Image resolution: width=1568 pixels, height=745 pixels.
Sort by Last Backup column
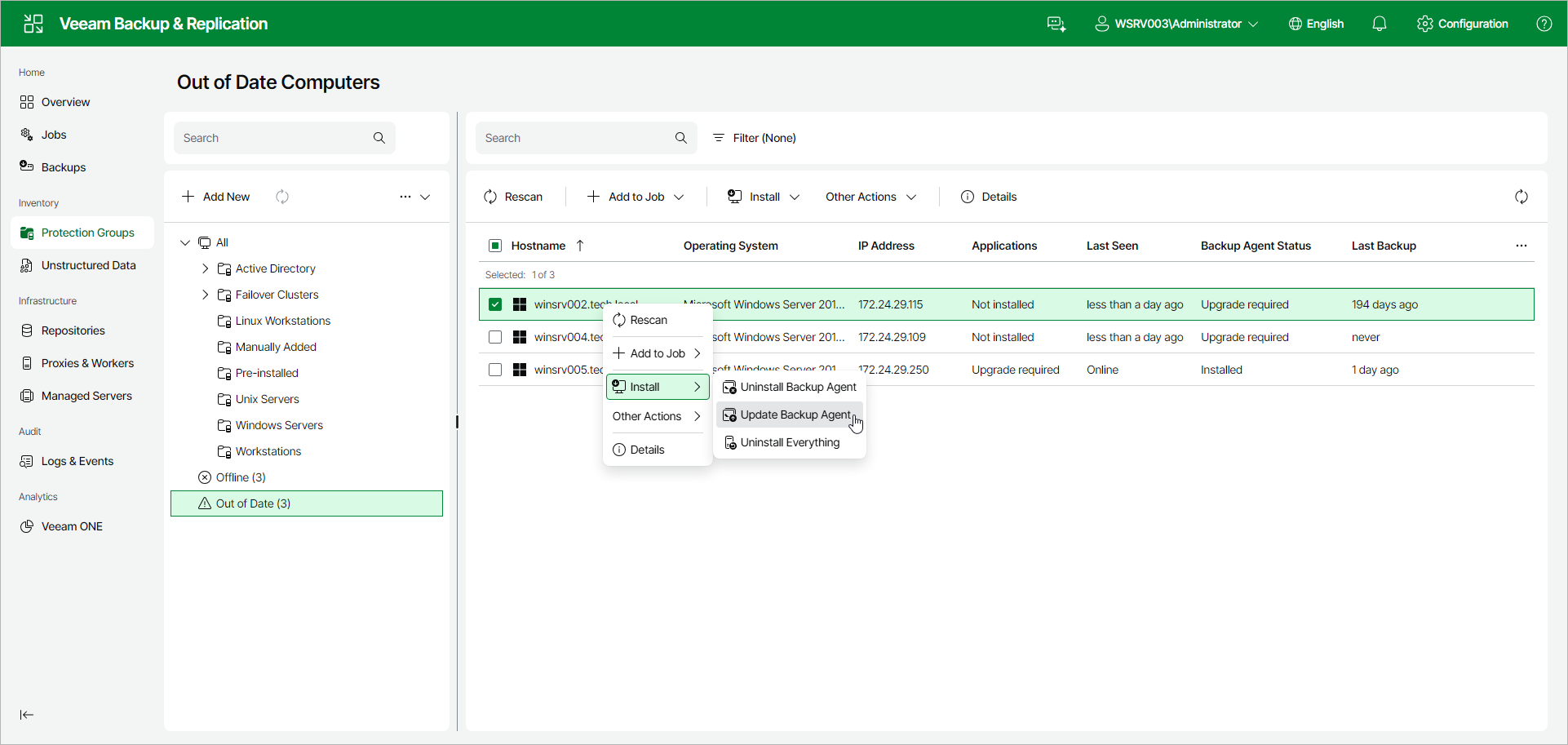(x=1384, y=246)
